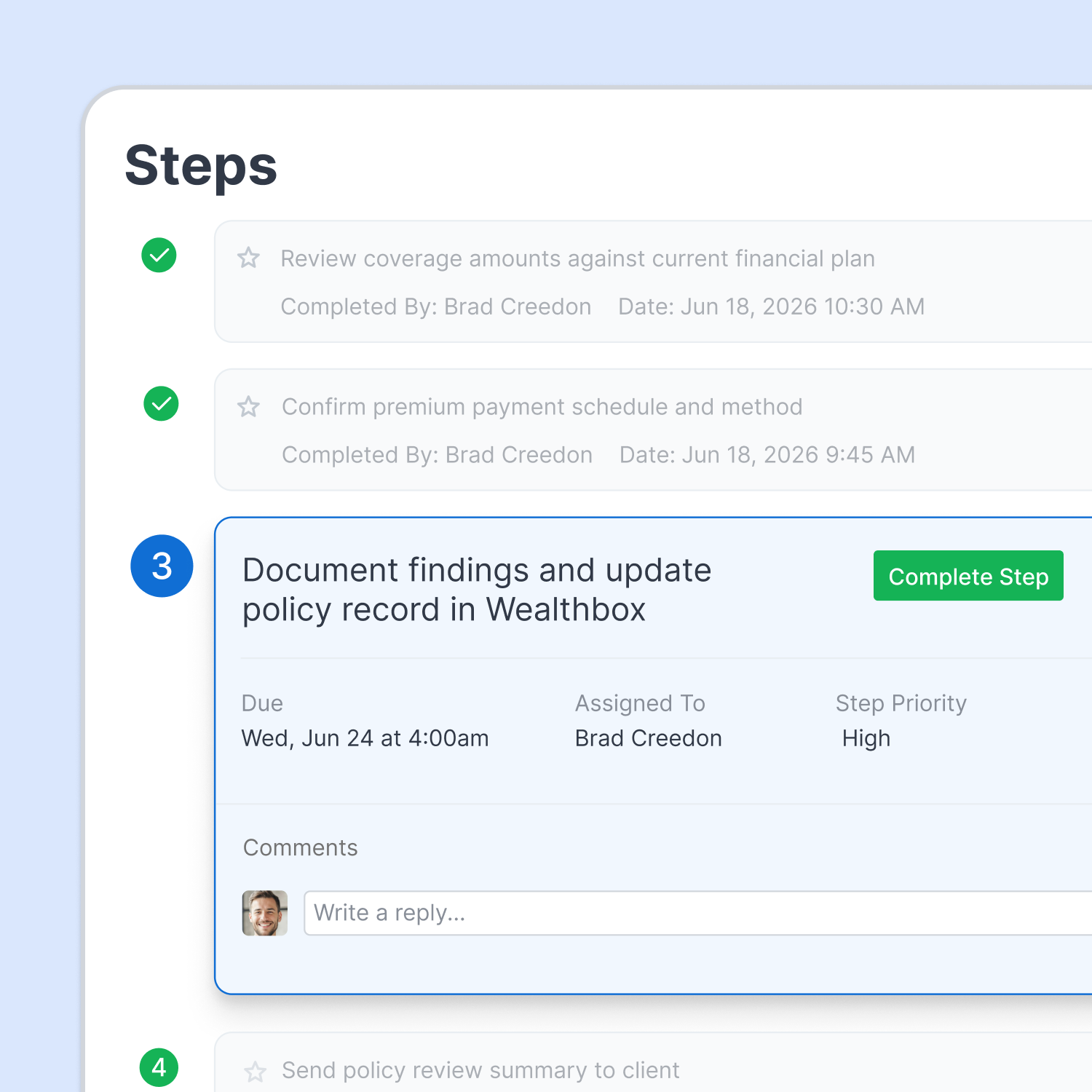The height and width of the screenshot is (1092, 1092).
Task: Star the Send policy review summary step
Action: point(255,1072)
